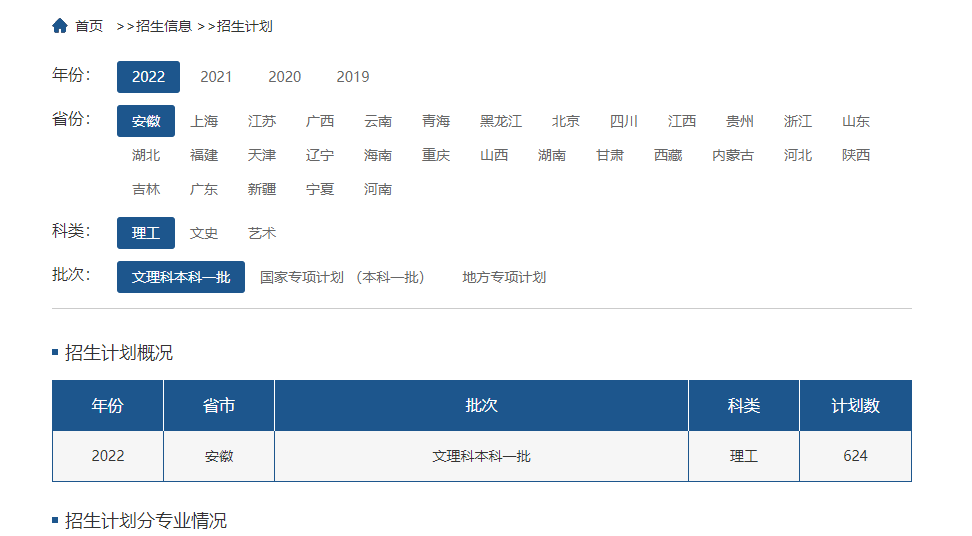This screenshot has width=972, height=536.
Task: Click the 招生计划分专业情况 section heading
Action: point(146,521)
